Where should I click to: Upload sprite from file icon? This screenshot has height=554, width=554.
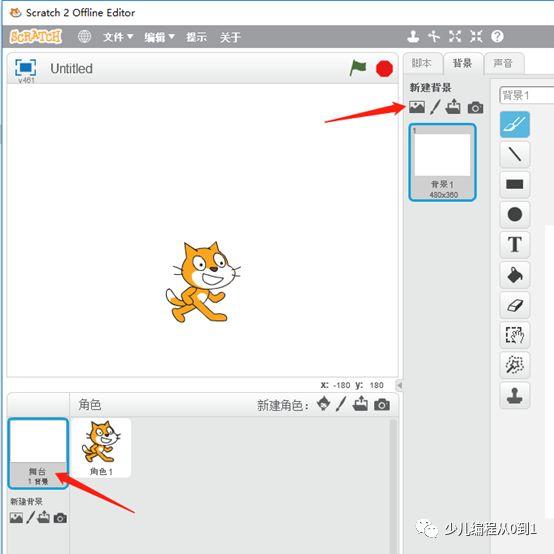pyautogui.click(x=360, y=403)
